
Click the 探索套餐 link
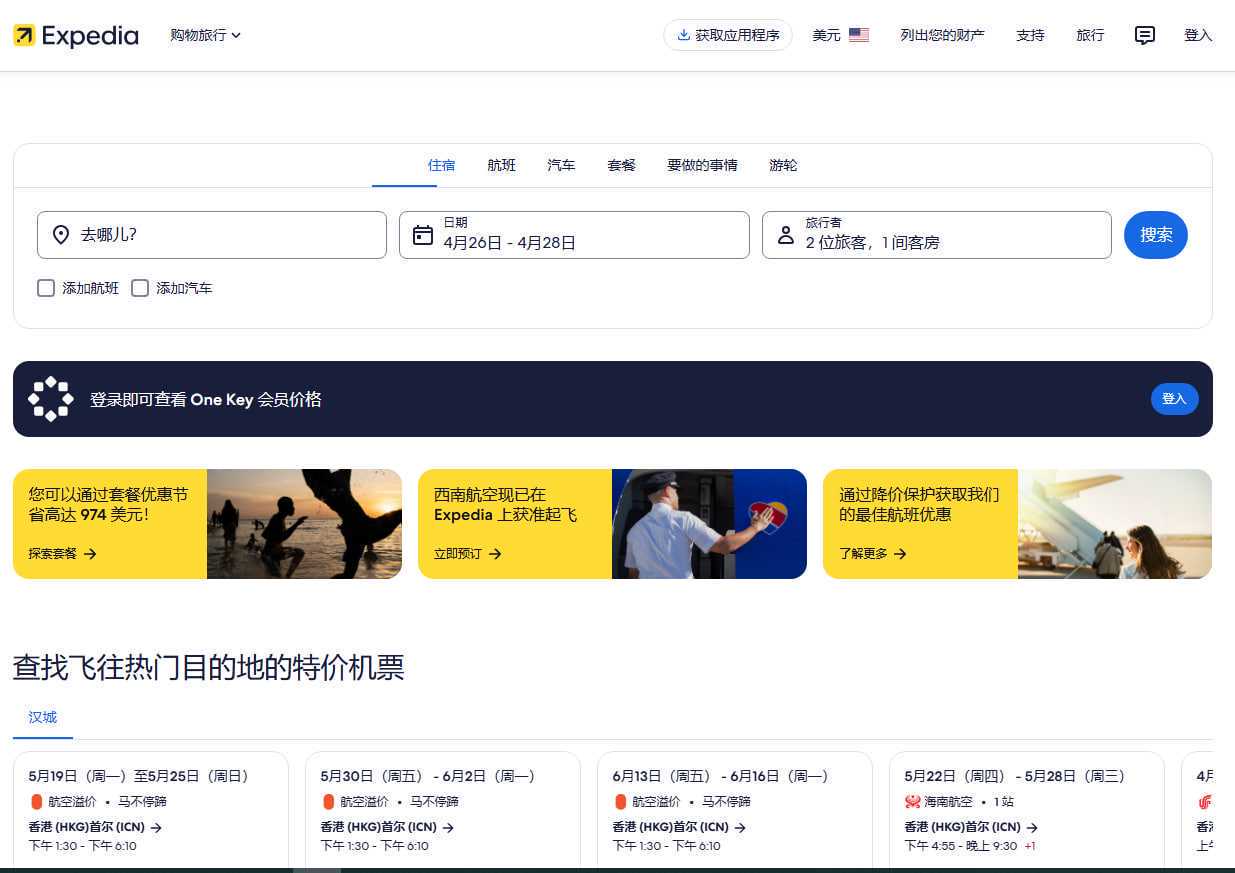(63, 553)
